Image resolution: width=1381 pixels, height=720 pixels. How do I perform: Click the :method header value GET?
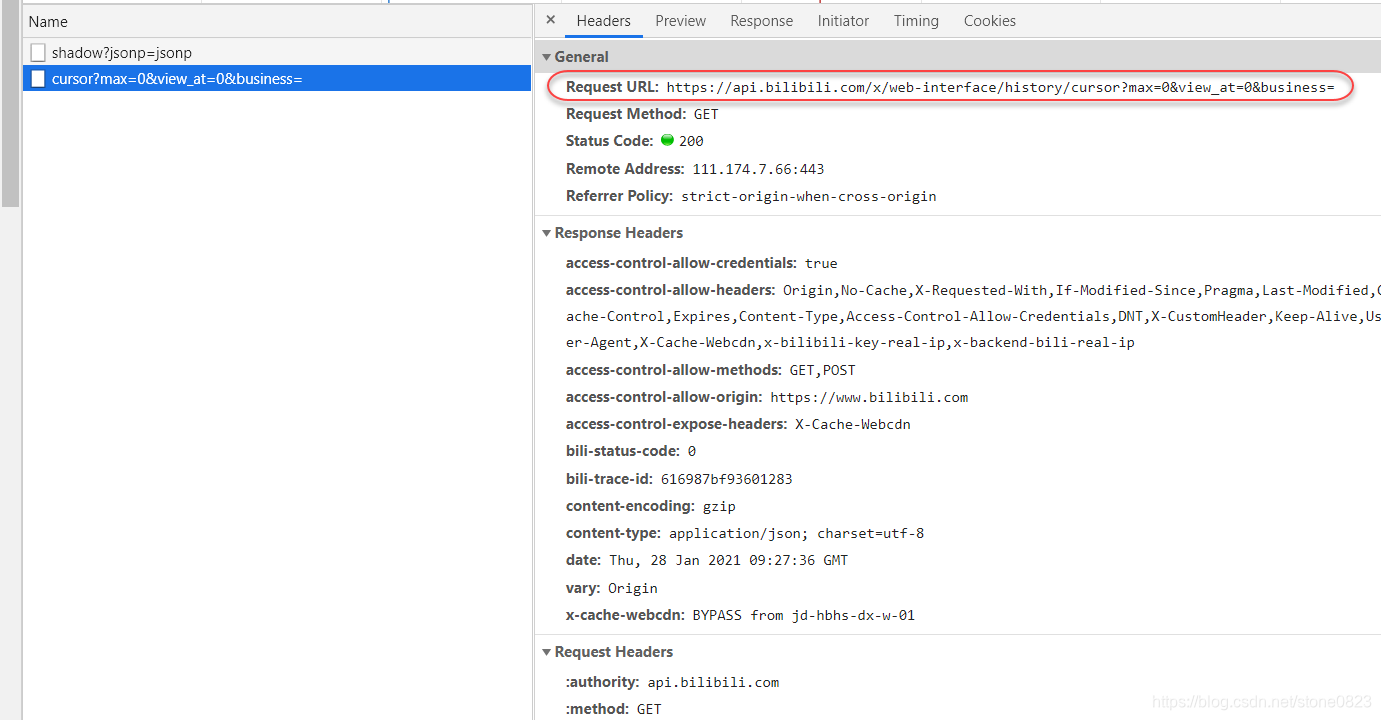[x=650, y=709]
